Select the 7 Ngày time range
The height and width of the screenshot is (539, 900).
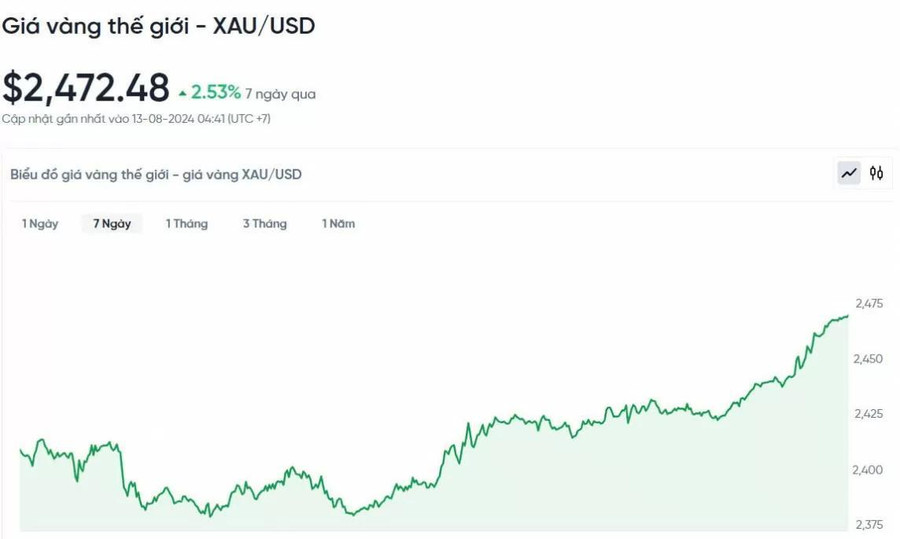point(112,223)
